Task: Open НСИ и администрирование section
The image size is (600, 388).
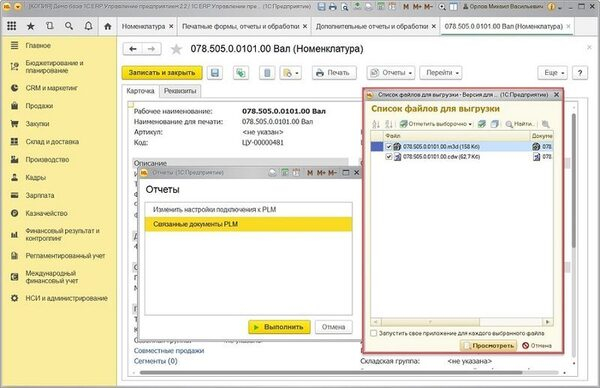Action: coord(67,298)
